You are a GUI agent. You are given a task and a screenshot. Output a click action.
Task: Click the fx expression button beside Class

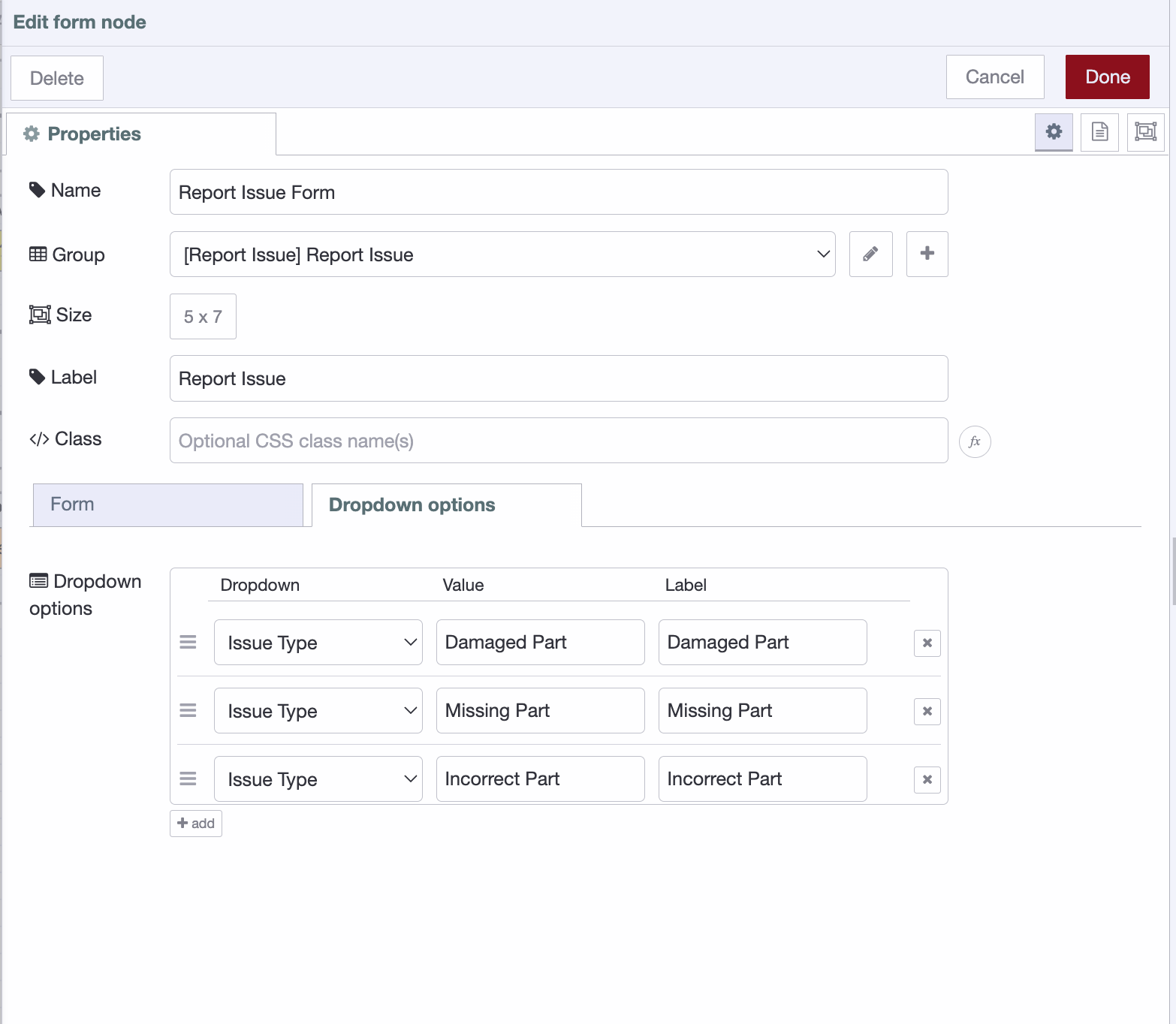pos(975,441)
